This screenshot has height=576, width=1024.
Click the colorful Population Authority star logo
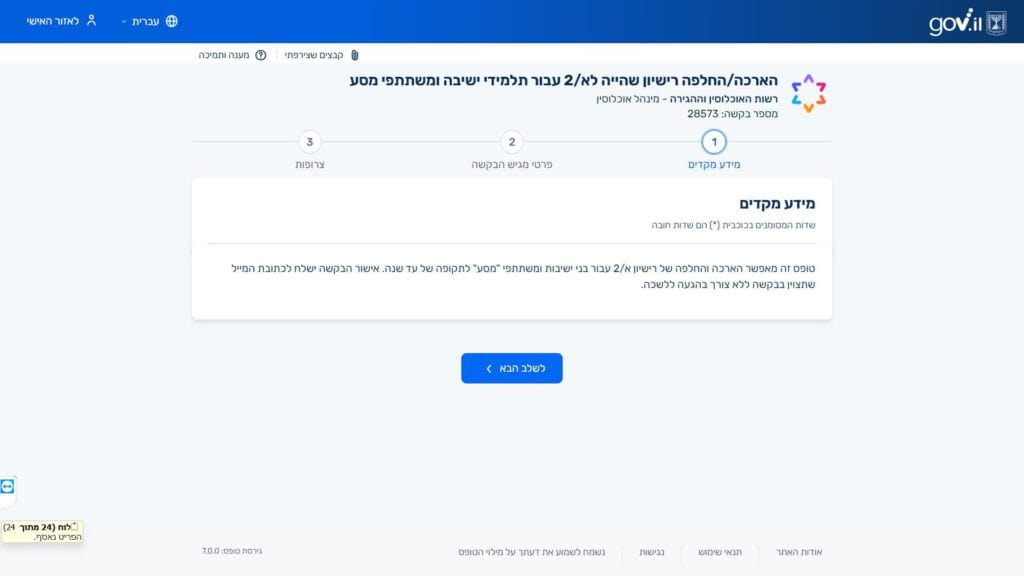tap(808, 94)
